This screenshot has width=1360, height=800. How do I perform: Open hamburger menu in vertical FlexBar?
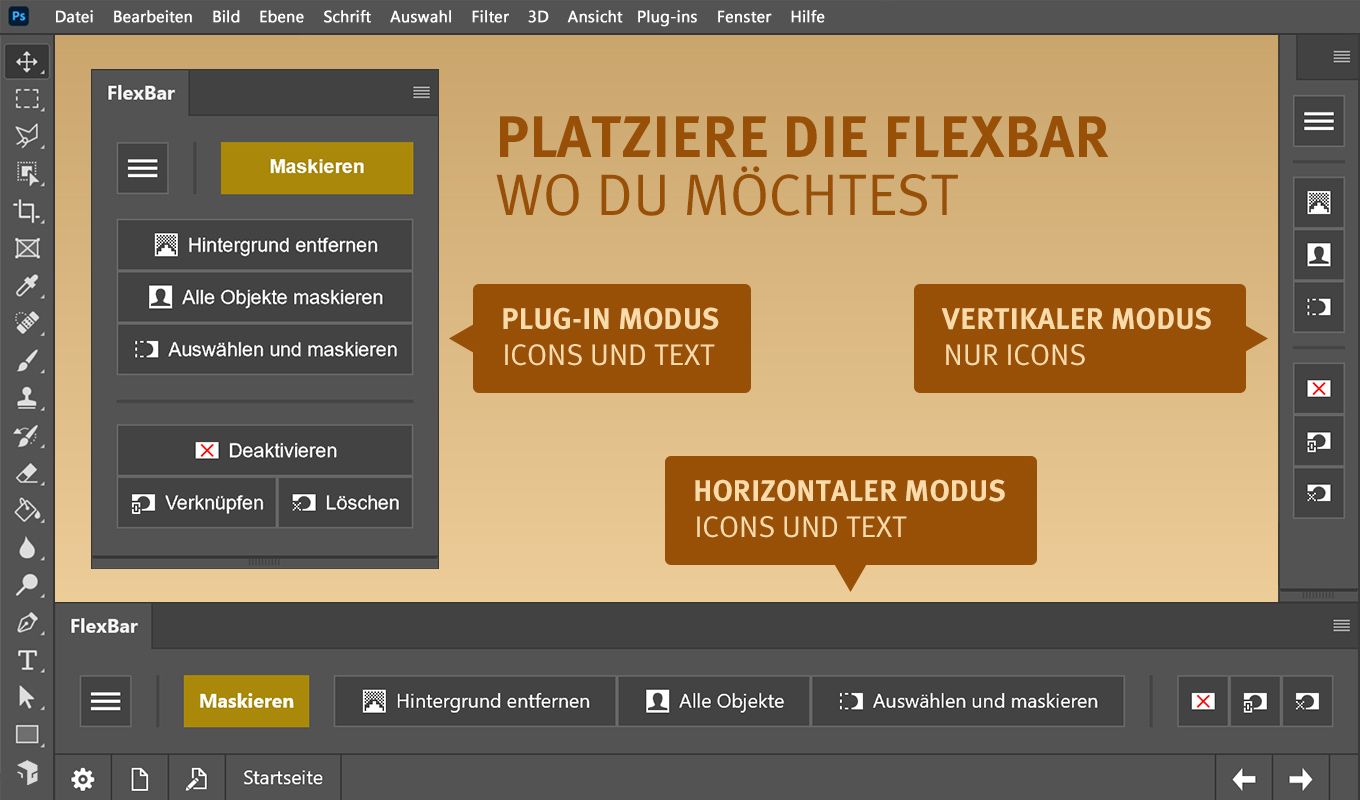pos(1319,122)
